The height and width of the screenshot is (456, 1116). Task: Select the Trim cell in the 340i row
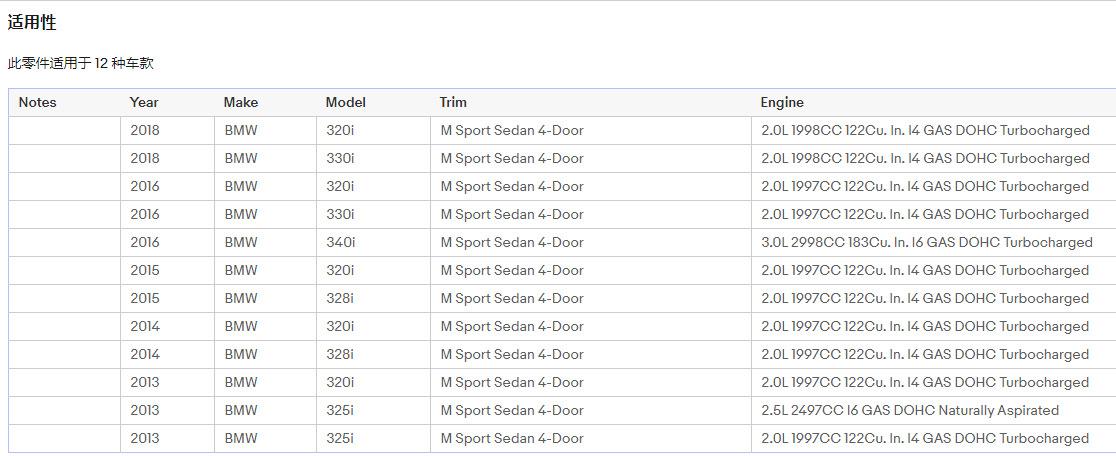512,242
